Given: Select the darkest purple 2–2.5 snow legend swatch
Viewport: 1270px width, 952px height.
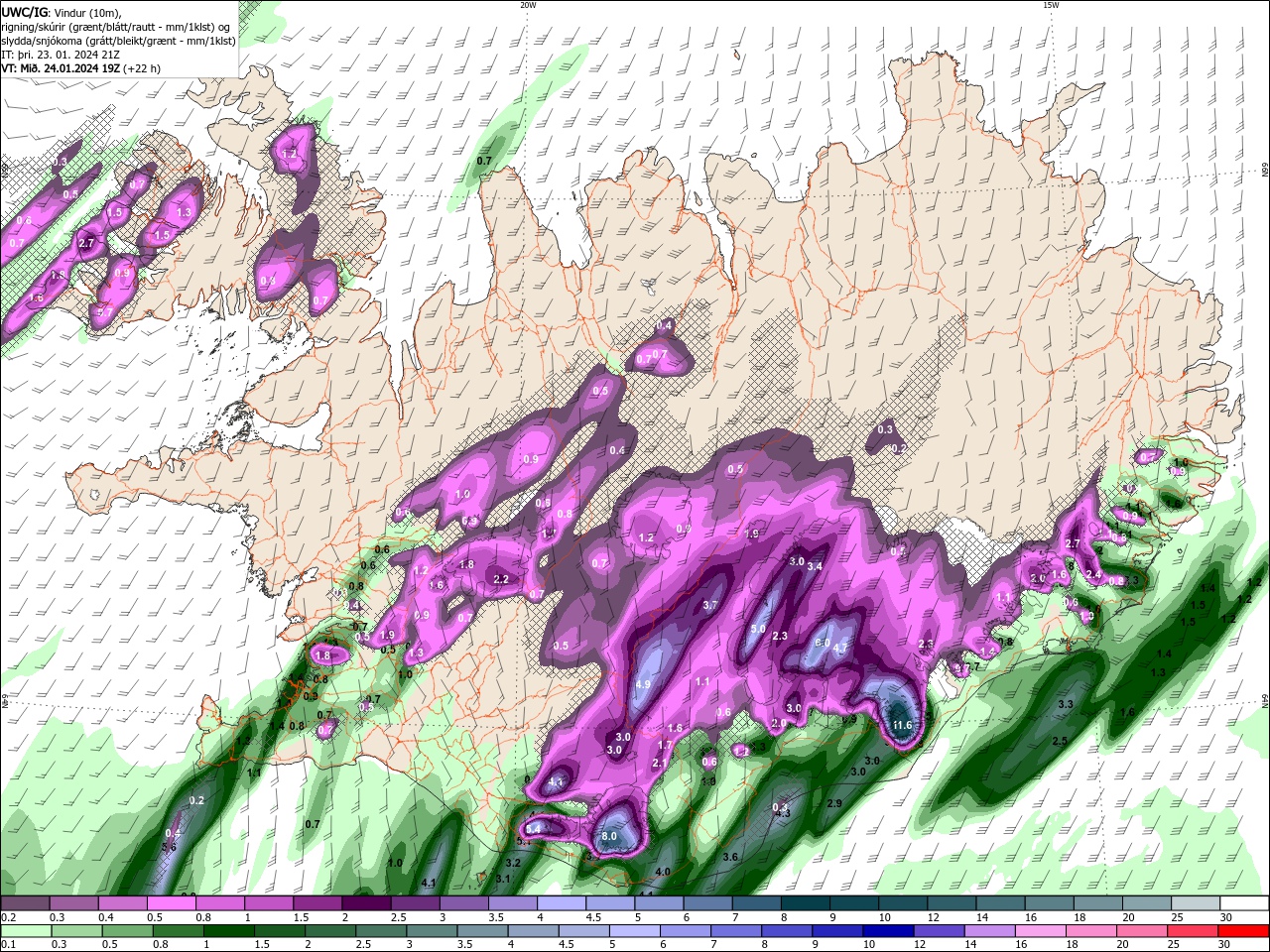Looking at the screenshot, I should [x=366, y=903].
